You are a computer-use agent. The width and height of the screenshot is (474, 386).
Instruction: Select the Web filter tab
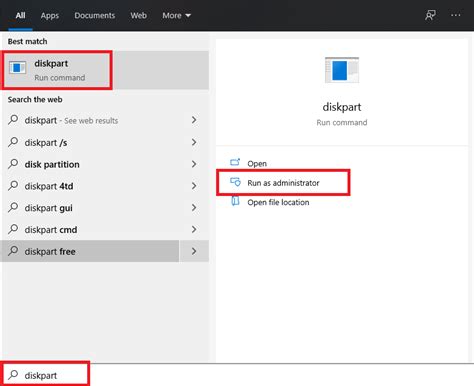138,15
